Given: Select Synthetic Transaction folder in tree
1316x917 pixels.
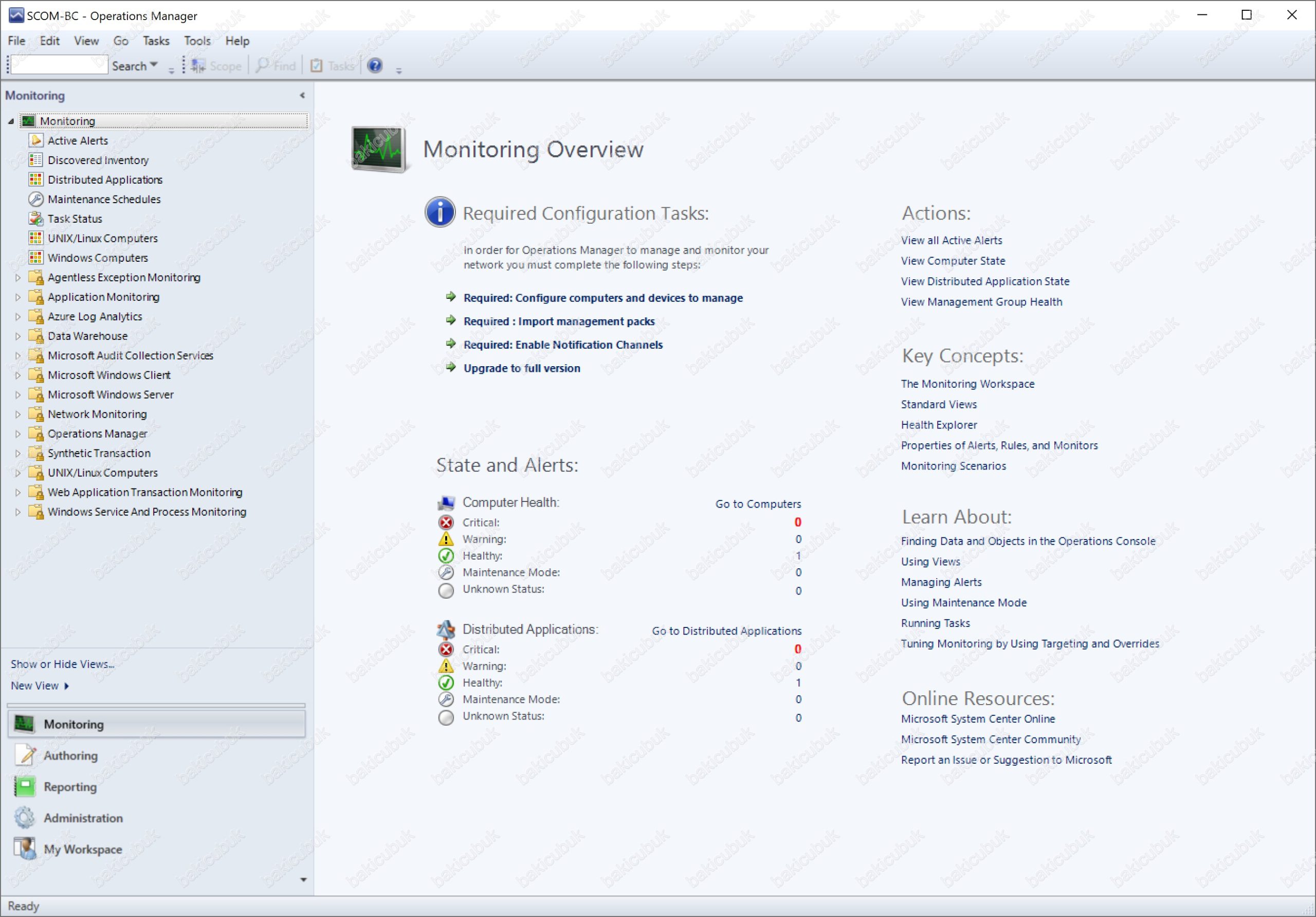Looking at the screenshot, I should (x=99, y=453).
